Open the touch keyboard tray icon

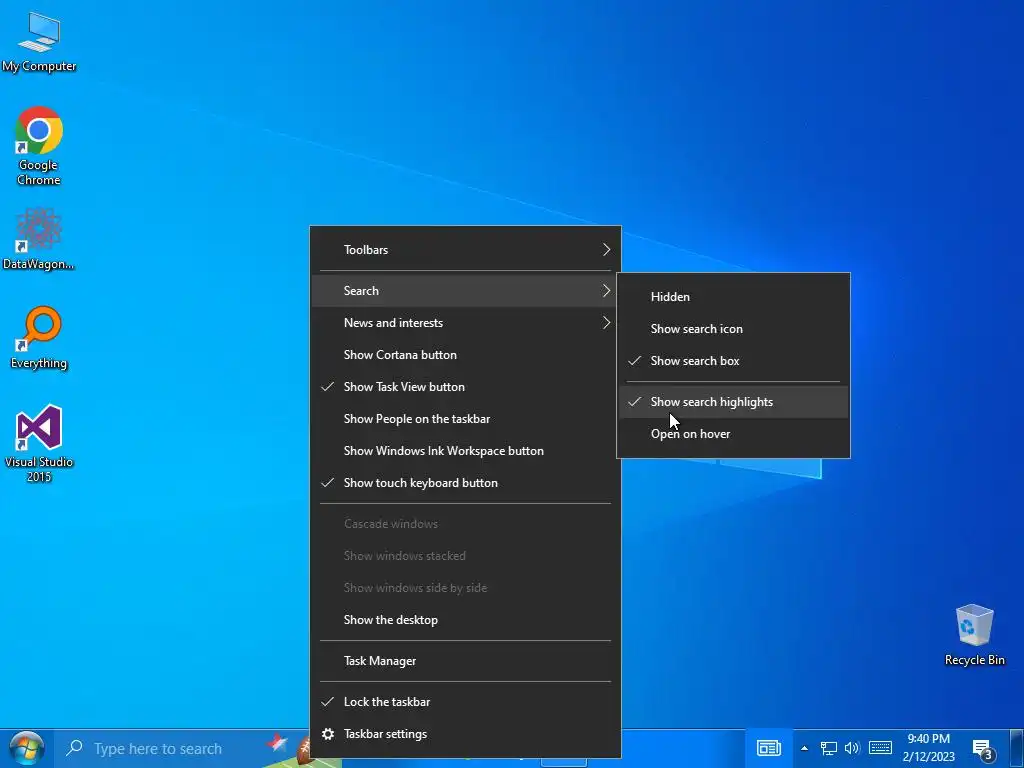click(880, 748)
